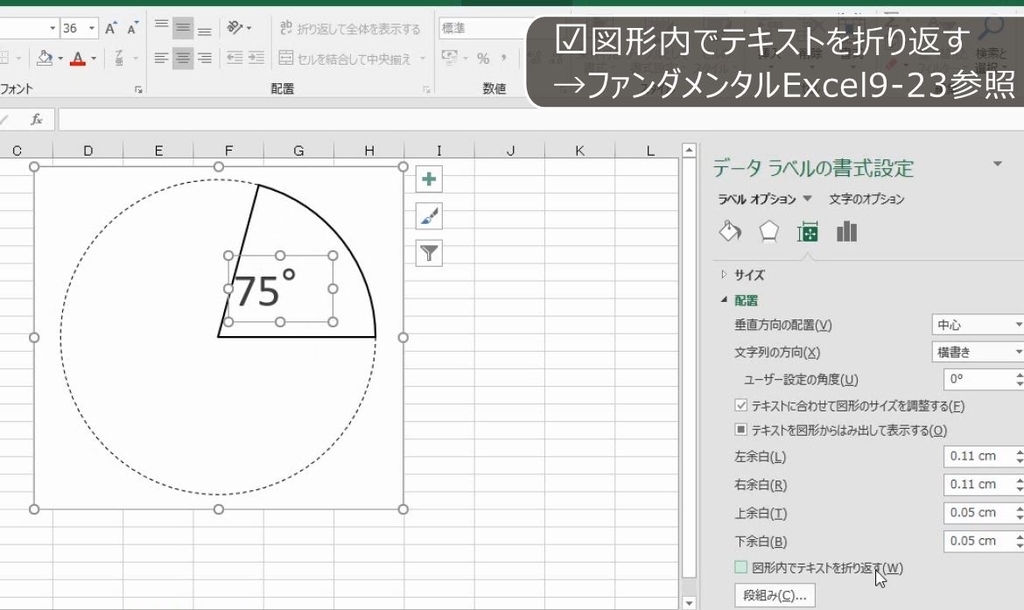
Task: Open the font size 36 dropdown
Action: click(91, 28)
